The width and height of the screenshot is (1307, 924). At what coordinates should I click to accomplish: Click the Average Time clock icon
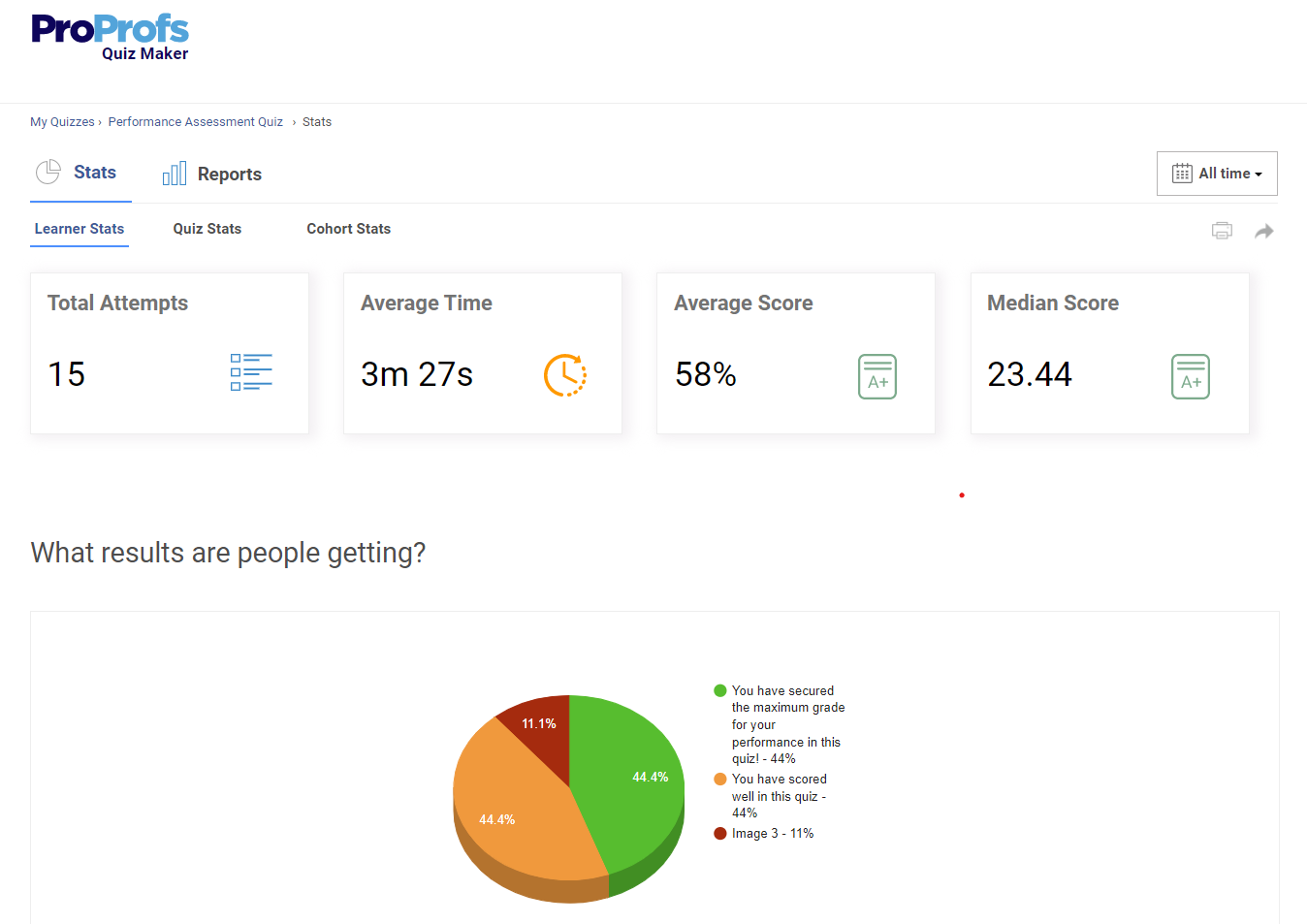pos(565,374)
